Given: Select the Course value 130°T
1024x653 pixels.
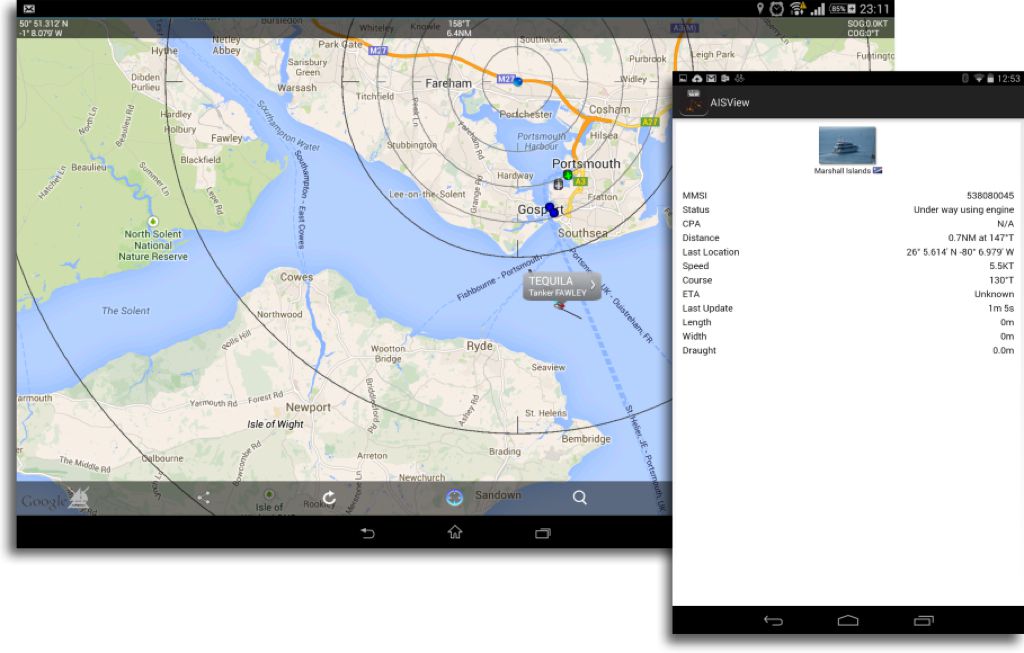Looking at the screenshot, I should (1002, 280).
